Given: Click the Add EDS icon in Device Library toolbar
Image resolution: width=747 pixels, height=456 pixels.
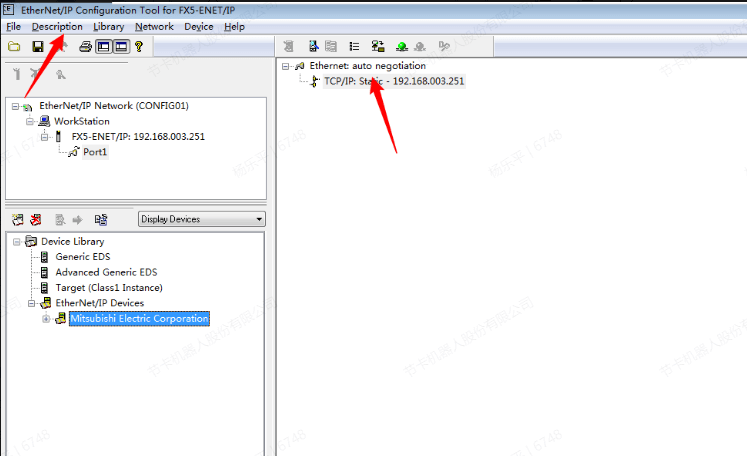Looking at the screenshot, I should tap(18, 219).
